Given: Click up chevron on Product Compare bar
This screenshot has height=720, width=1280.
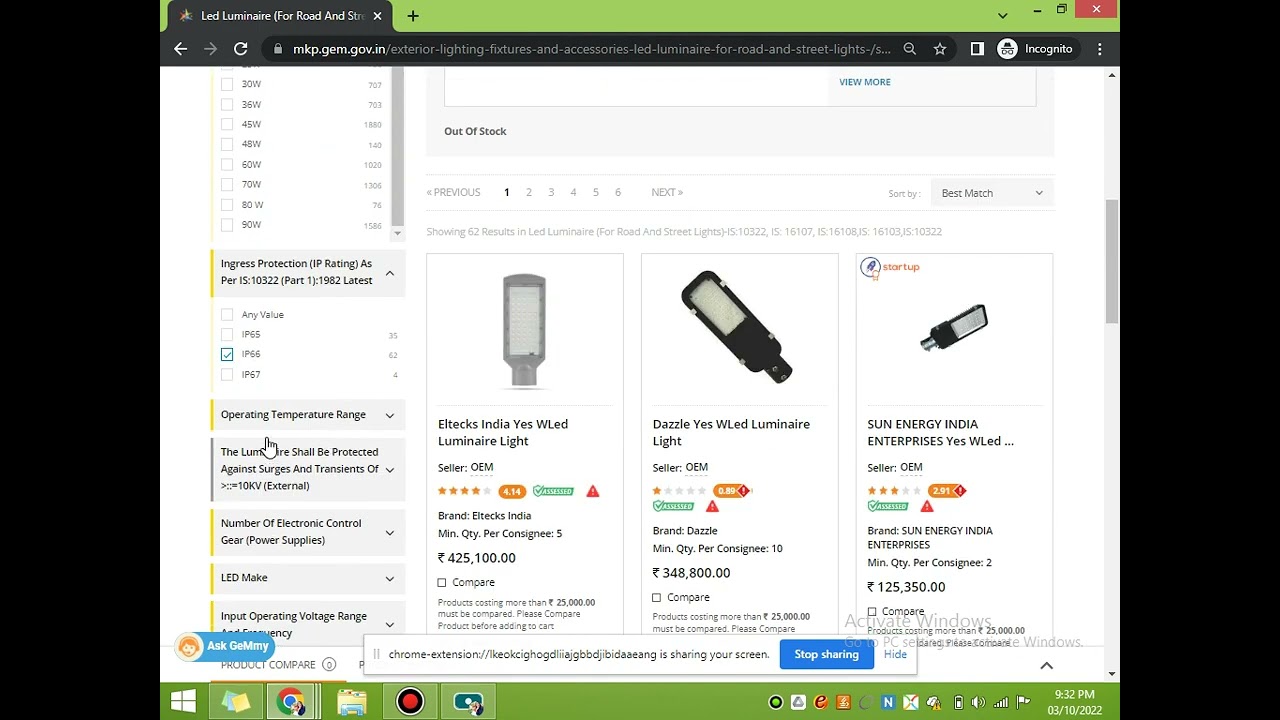Looking at the screenshot, I should click(1046, 666).
